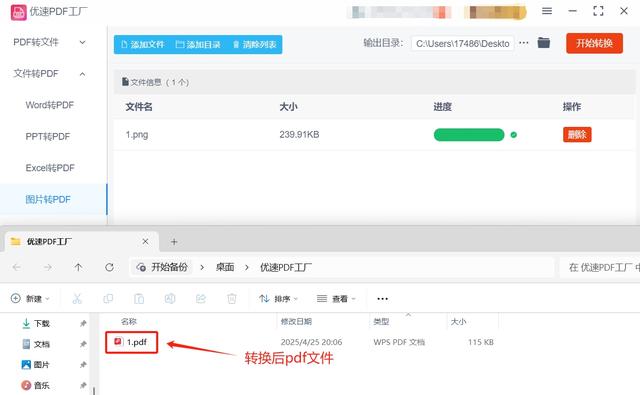Click the Copy icon in Explorer toolbar
The image size is (640, 395).
[108, 299]
